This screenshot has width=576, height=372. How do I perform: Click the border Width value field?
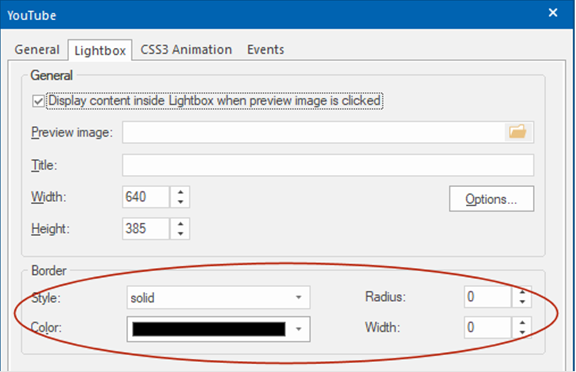click(488, 327)
